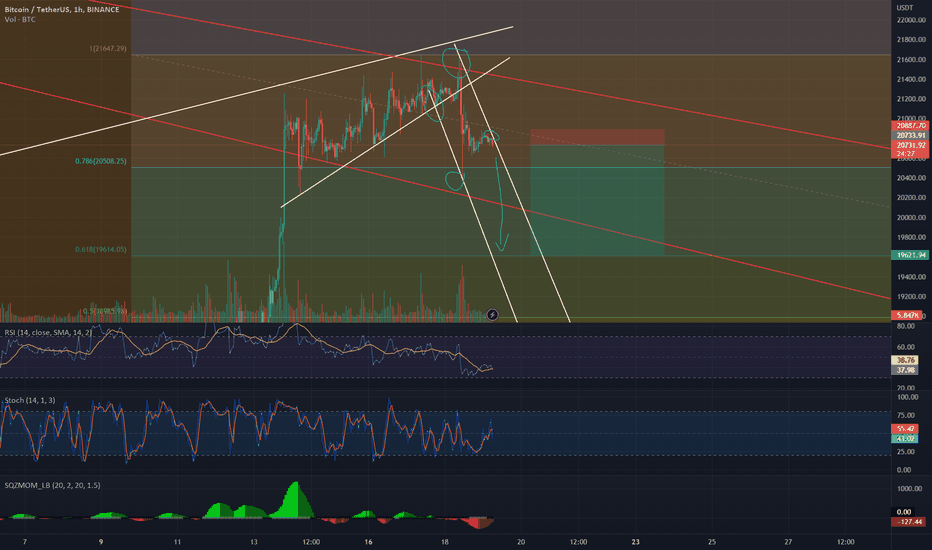The height and width of the screenshot is (550, 932).
Task: Click the 1000.00 label on the squeeze momentum scale
Action: [909, 489]
